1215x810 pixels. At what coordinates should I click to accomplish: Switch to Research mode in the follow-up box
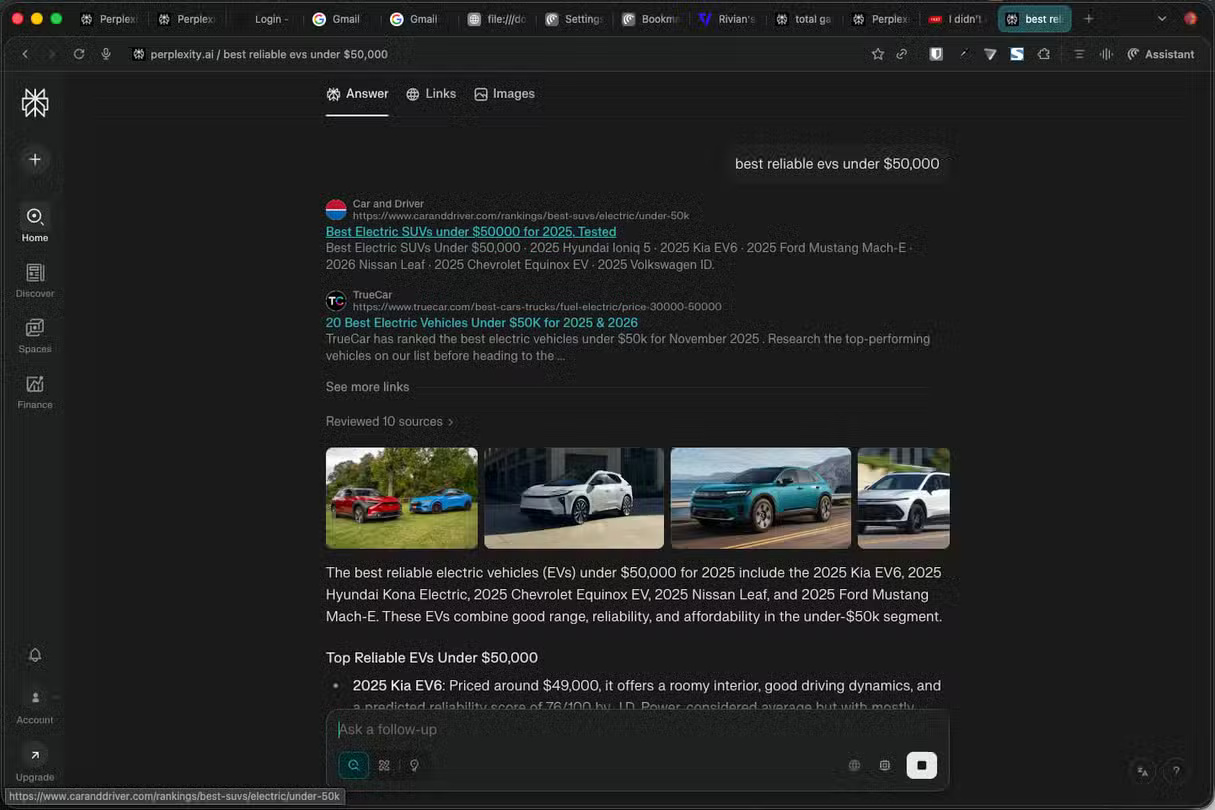pos(384,765)
